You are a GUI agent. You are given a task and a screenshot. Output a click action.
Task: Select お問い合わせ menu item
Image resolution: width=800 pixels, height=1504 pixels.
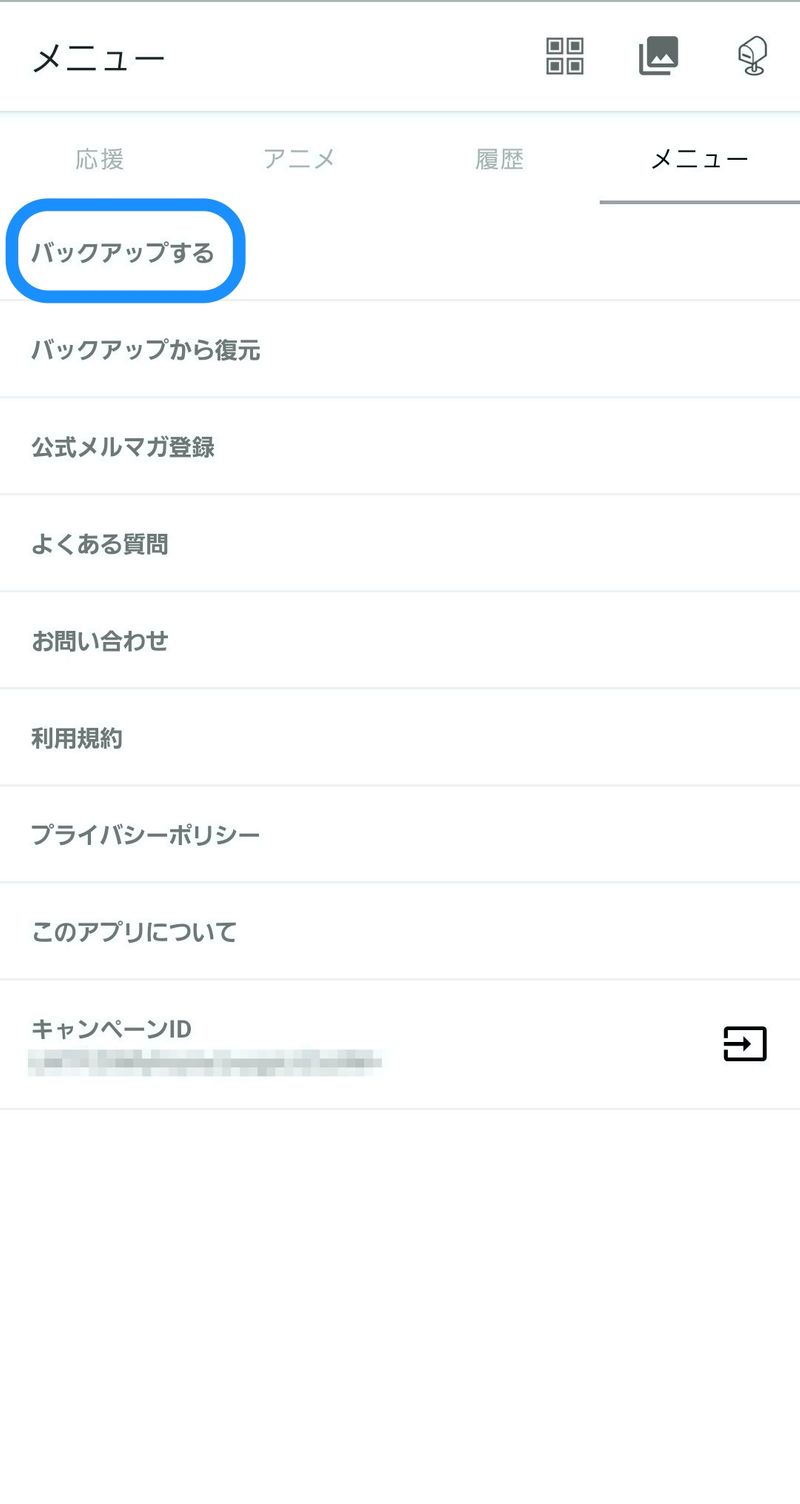(x=100, y=641)
